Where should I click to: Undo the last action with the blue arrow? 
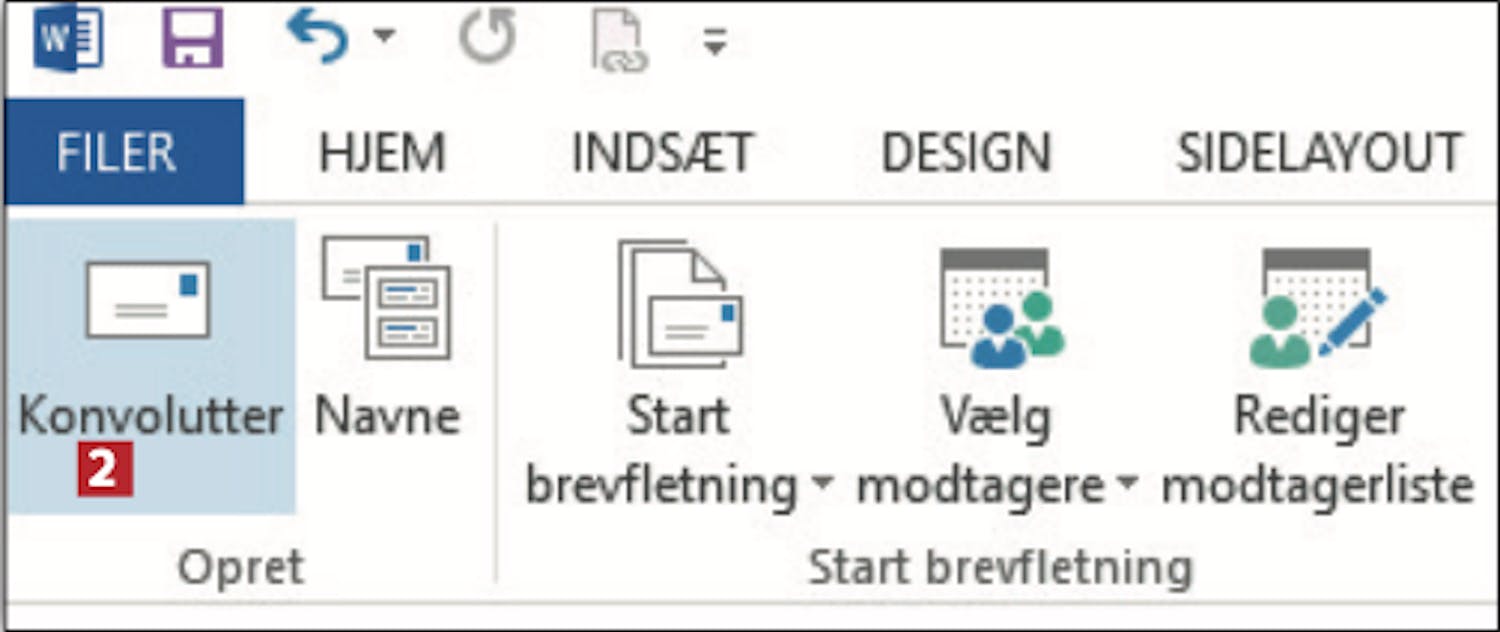tap(317, 38)
